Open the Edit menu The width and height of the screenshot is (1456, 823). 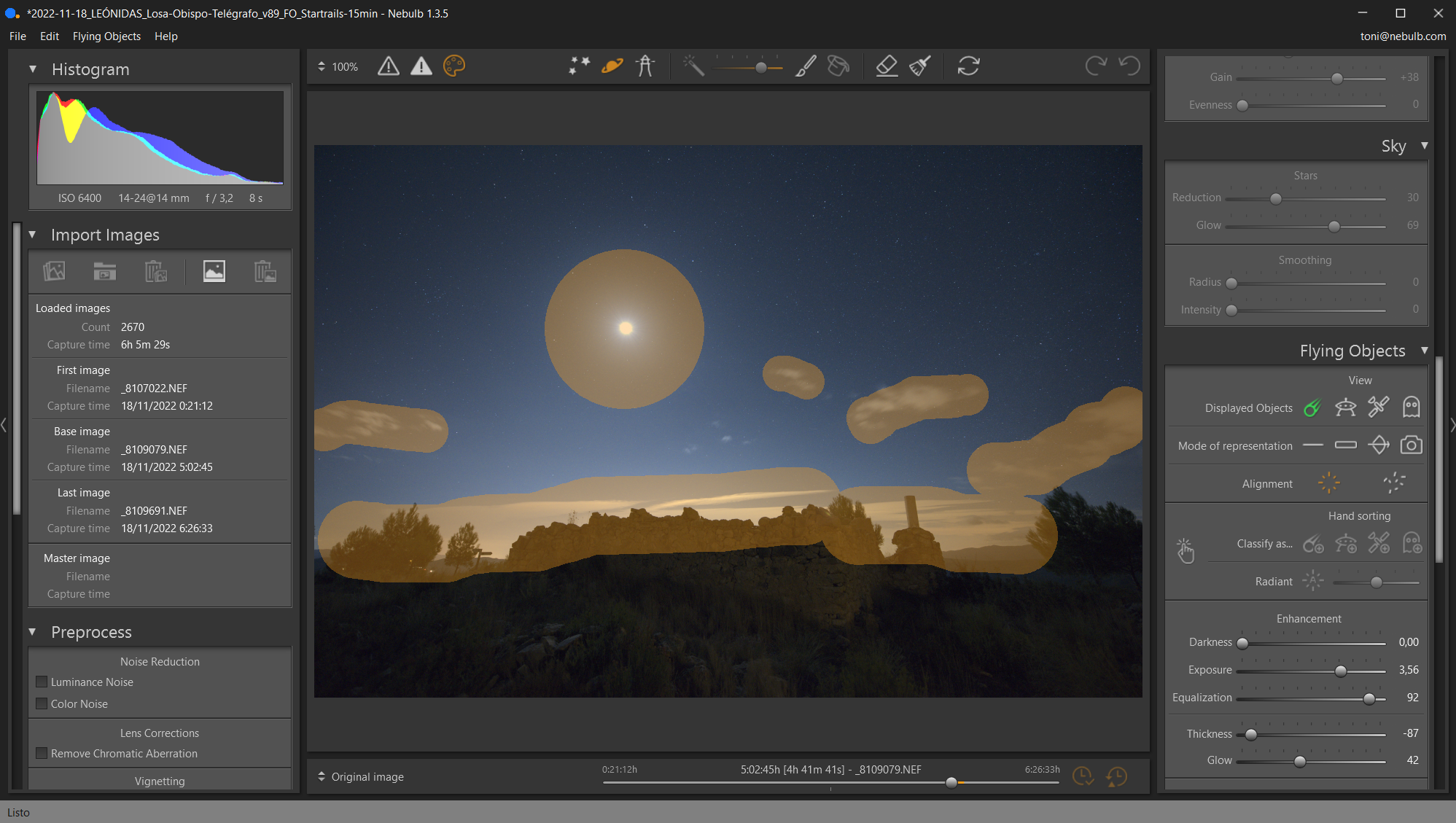point(50,36)
